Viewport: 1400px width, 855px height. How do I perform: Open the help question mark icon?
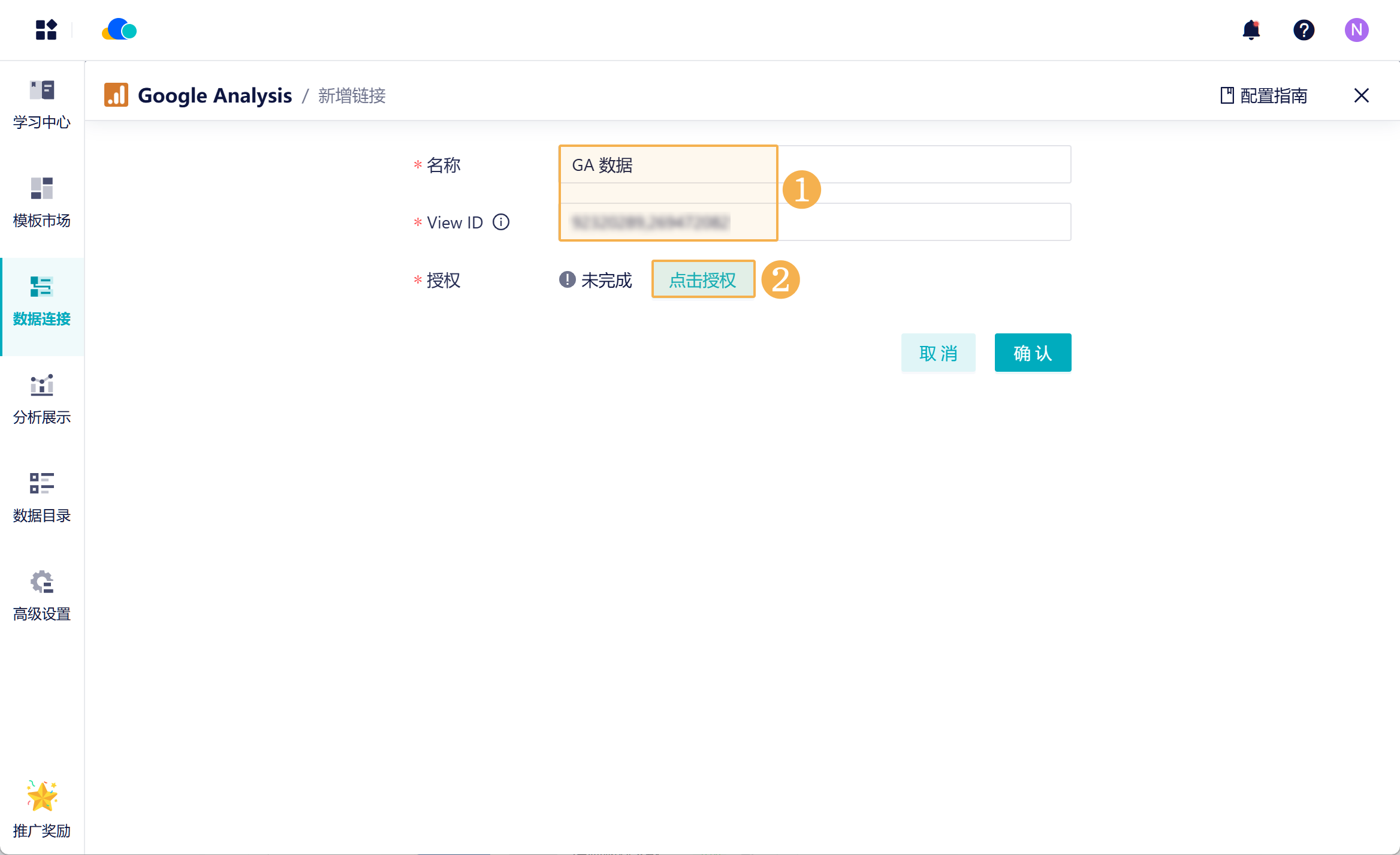pos(1304,30)
